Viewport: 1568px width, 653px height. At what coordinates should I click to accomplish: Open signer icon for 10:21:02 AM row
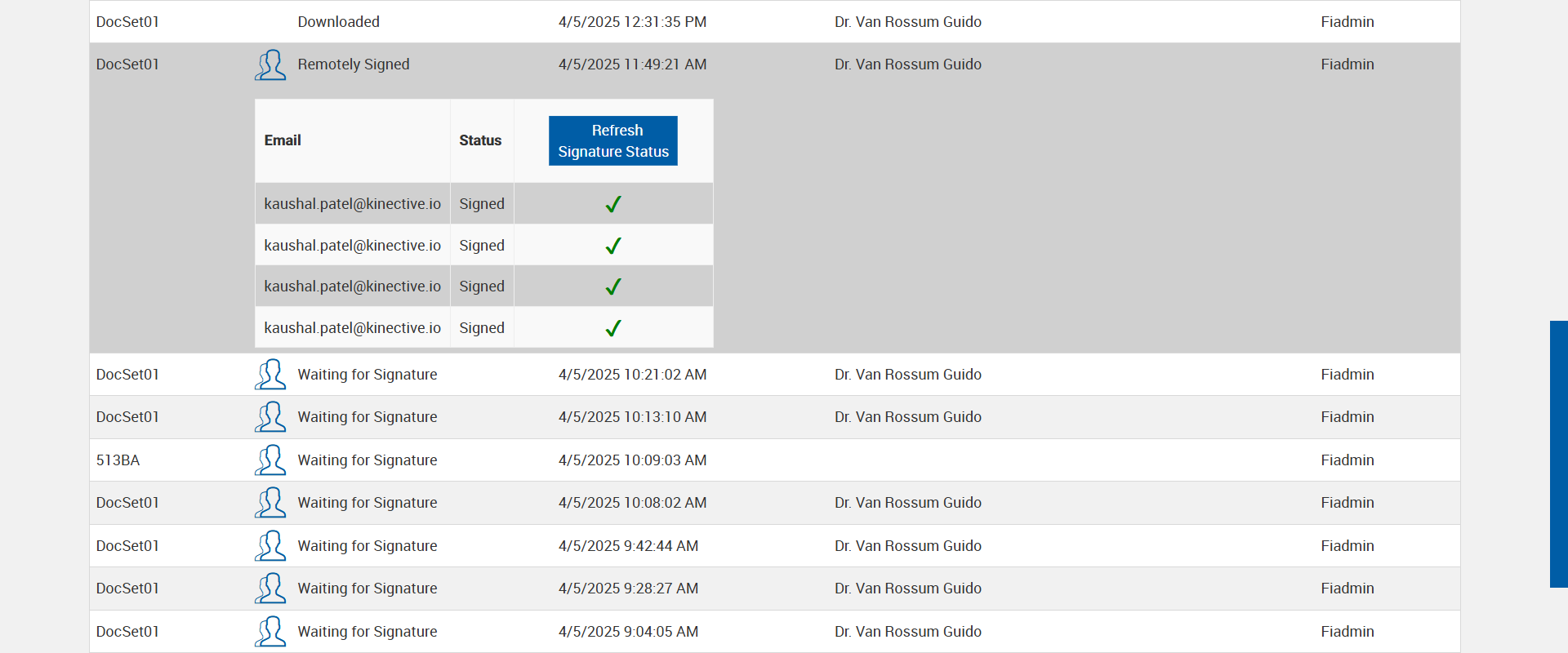pos(270,375)
